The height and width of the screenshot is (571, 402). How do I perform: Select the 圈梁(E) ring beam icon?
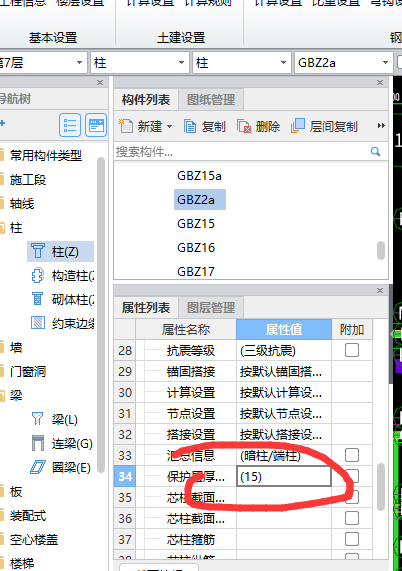[38, 467]
